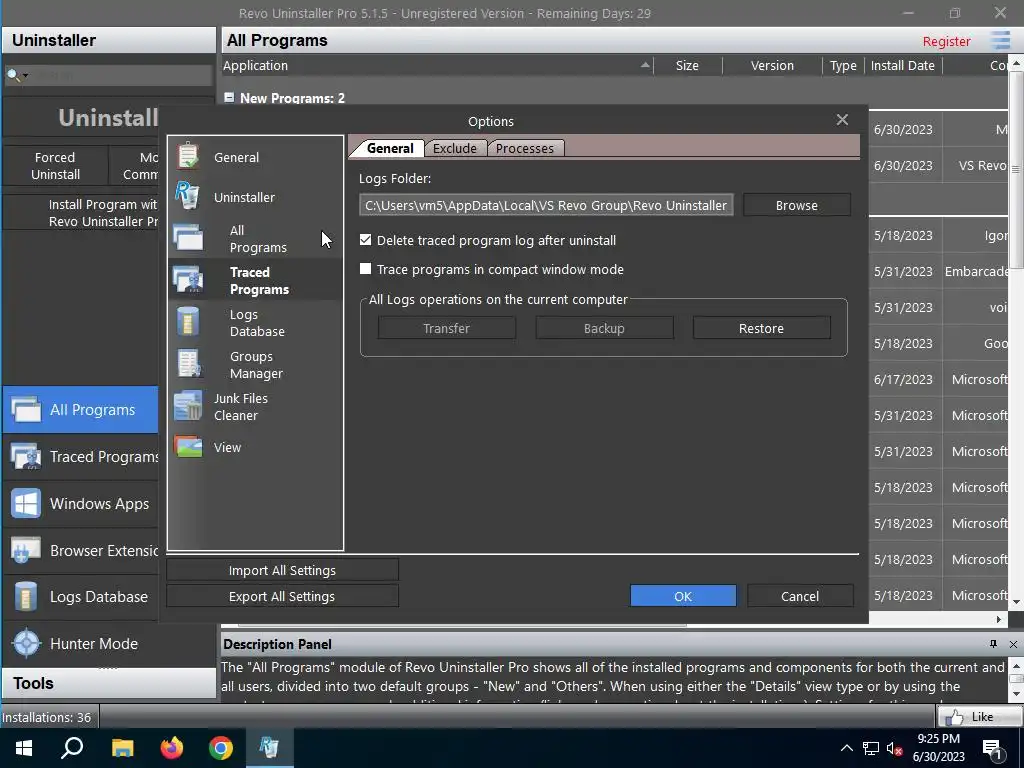Screen dimensions: 1024x768
Task: Select the General tab in Options
Action: [x=390, y=148]
